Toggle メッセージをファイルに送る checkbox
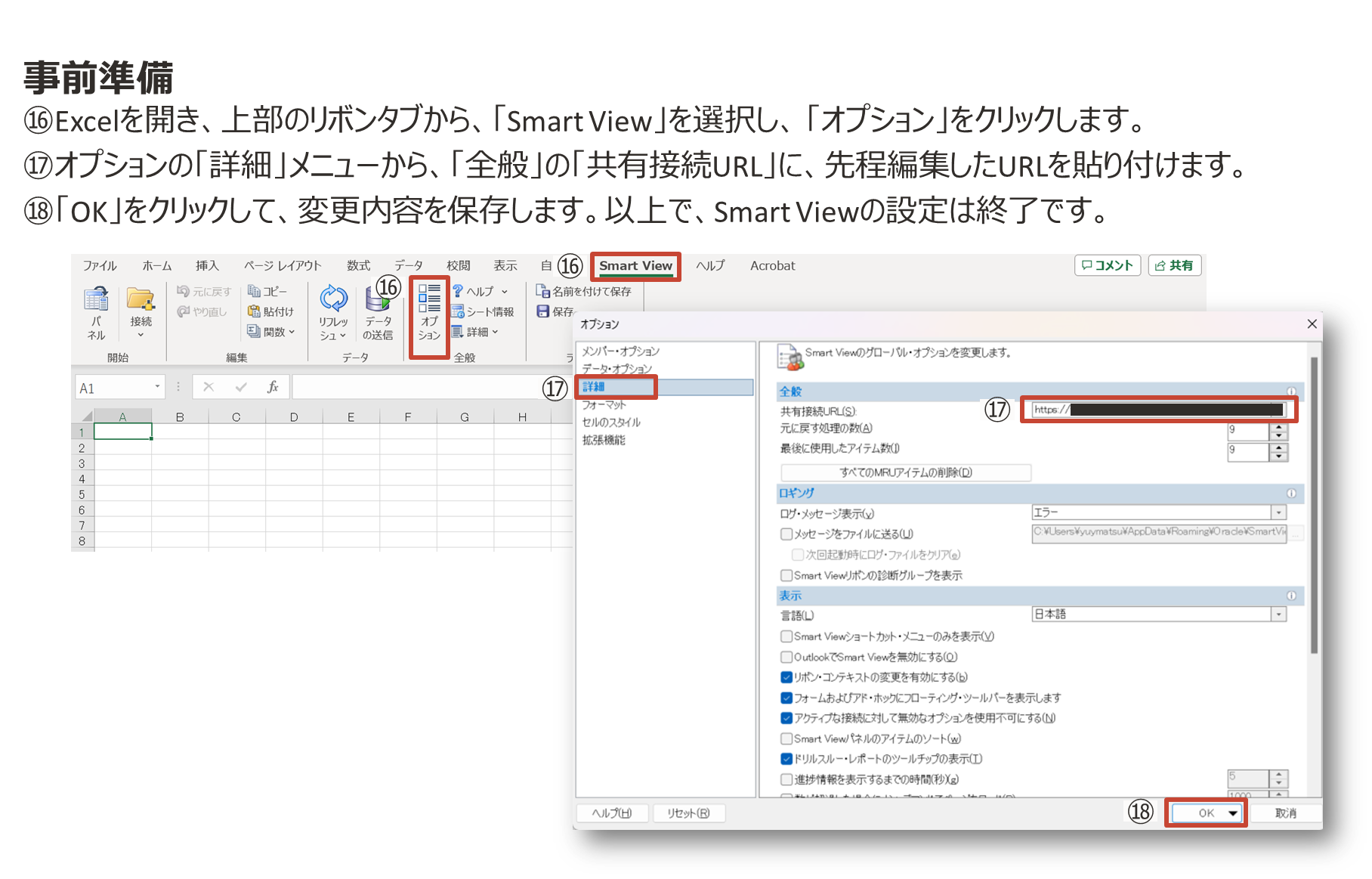This screenshot has height=879, width=1372. click(786, 534)
